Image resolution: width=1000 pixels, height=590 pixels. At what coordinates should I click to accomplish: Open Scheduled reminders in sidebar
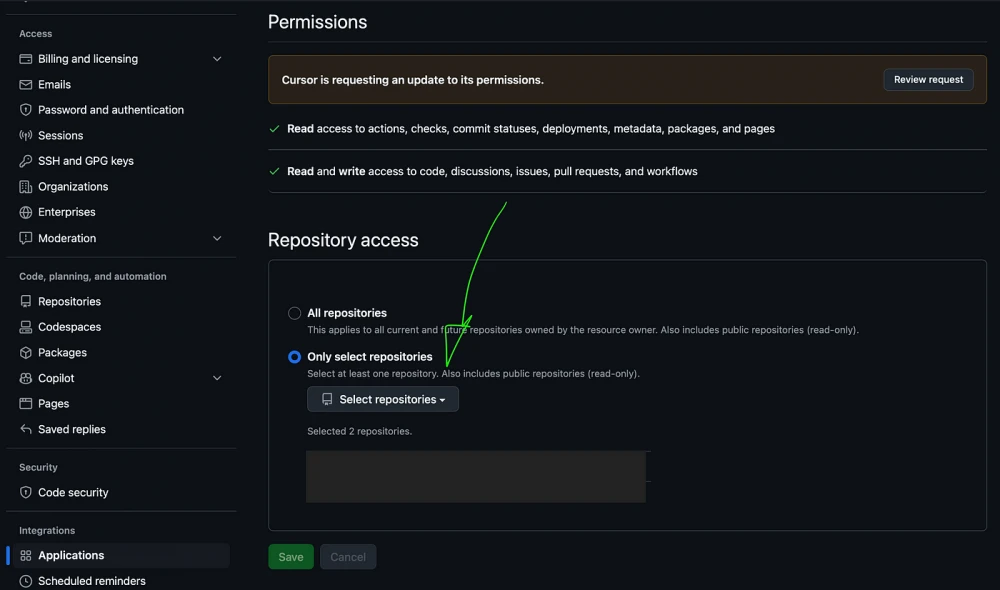[x=92, y=581]
